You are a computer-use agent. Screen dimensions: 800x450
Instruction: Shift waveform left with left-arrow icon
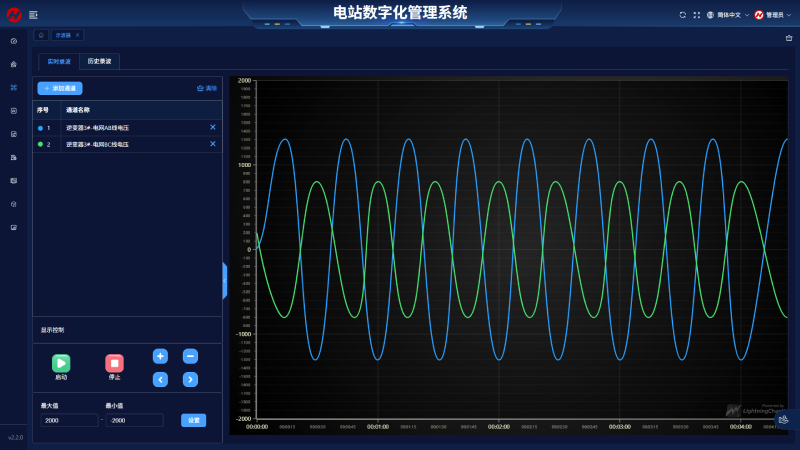coord(160,379)
